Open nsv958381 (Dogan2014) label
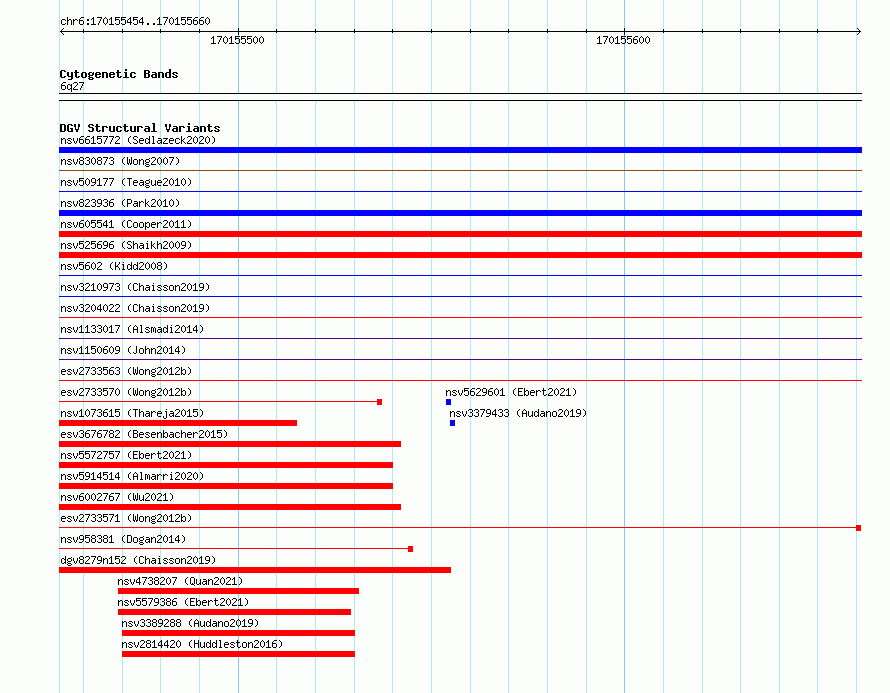 [x=123, y=539]
